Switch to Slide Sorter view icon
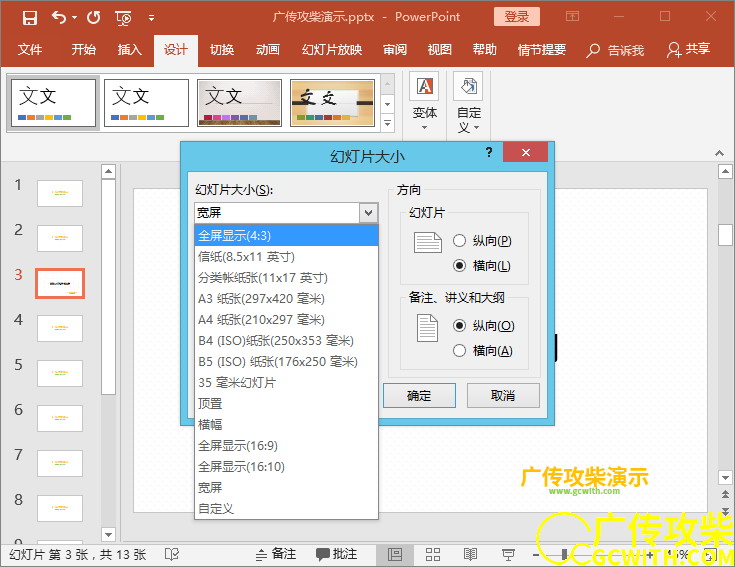 tap(433, 555)
